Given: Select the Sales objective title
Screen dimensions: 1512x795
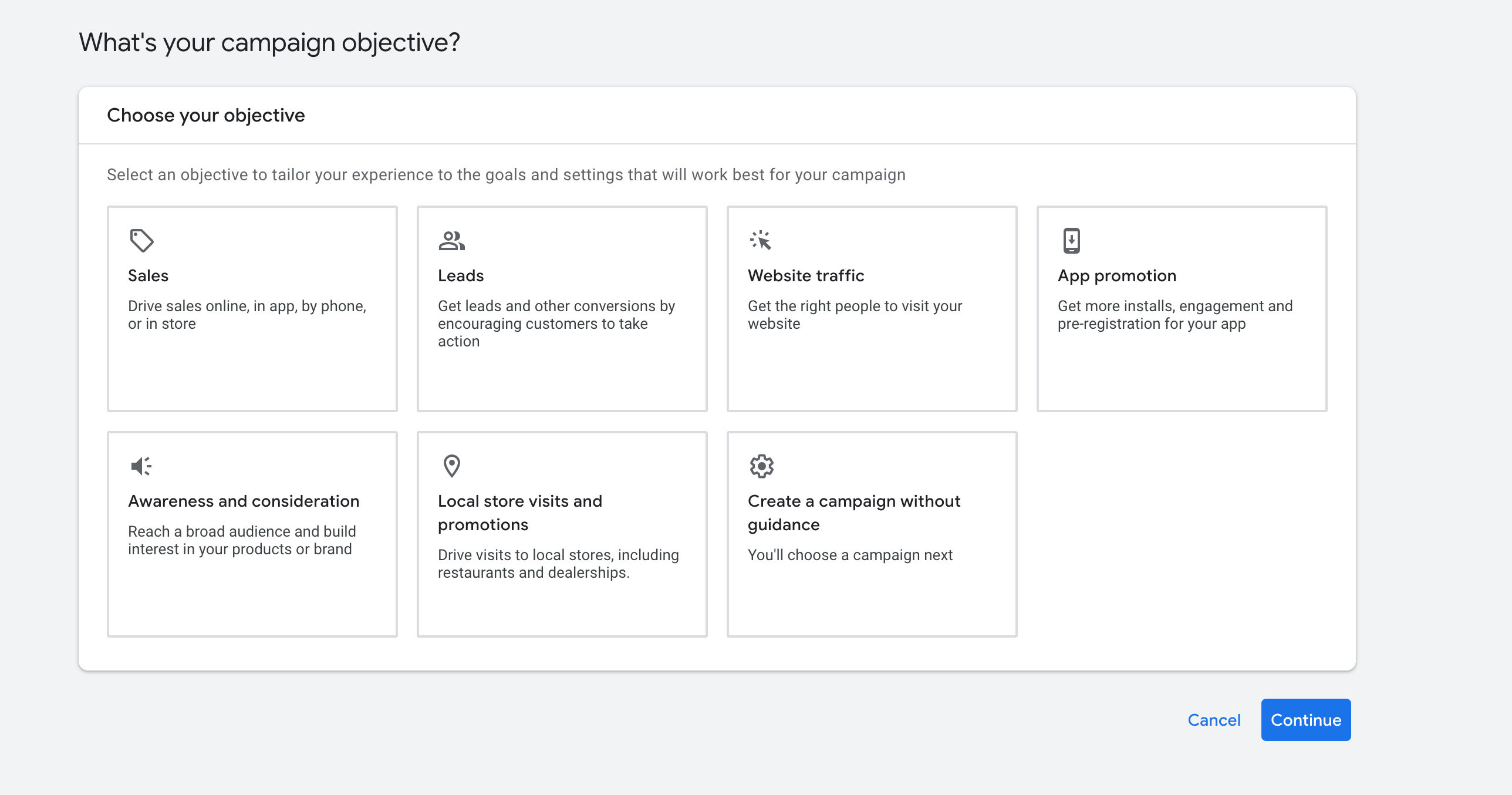Looking at the screenshot, I should 148,276.
